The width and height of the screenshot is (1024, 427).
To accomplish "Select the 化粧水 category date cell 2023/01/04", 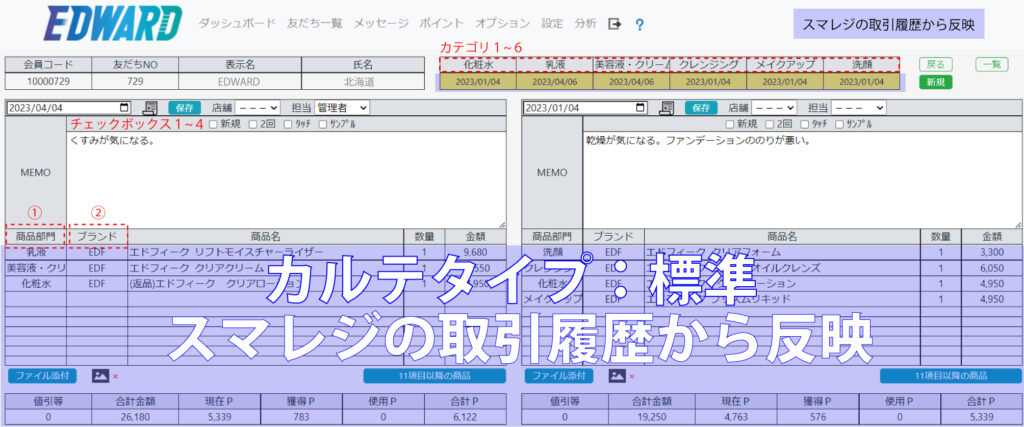I will [477, 82].
